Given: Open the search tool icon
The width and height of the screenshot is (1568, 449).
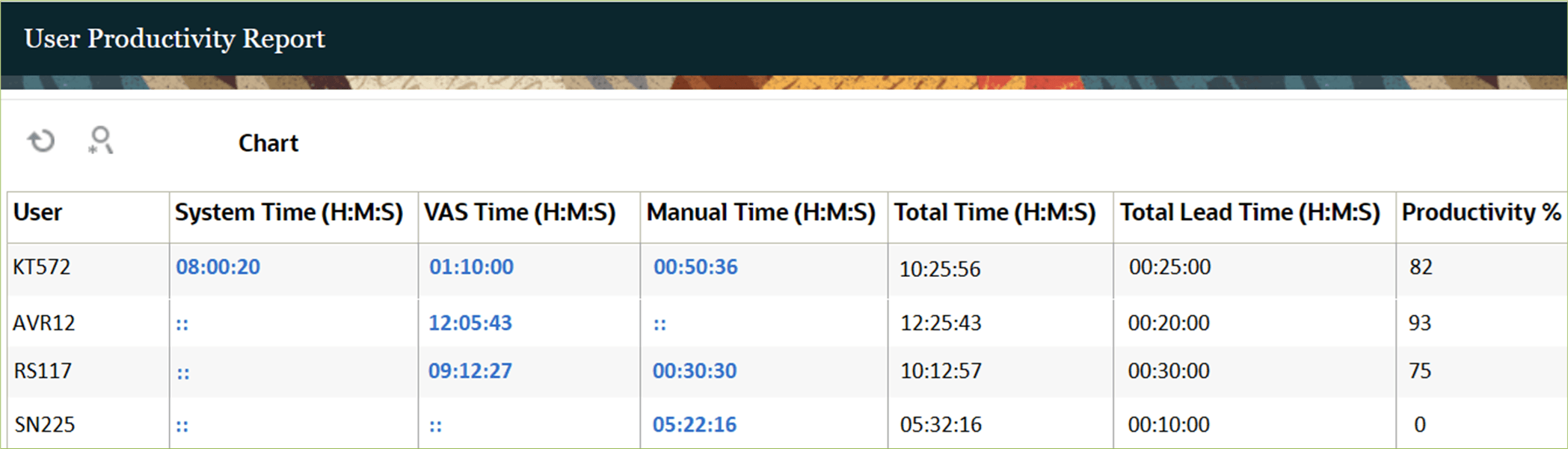Looking at the screenshot, I should point(99,141).
